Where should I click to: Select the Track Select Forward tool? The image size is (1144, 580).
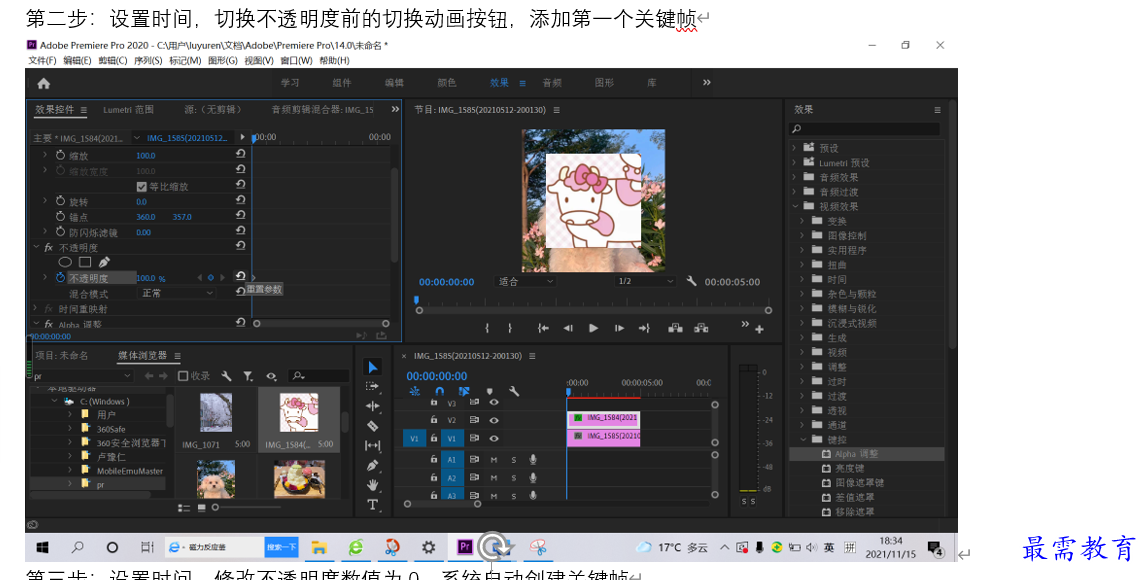372,387
